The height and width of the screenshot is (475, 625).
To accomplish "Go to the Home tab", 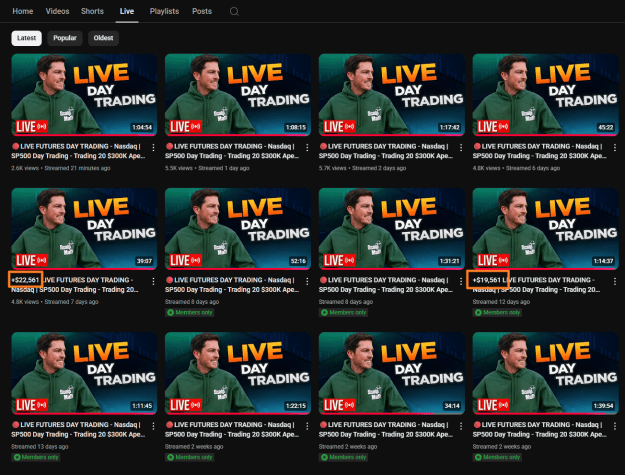I will click(x=23, y=11).
